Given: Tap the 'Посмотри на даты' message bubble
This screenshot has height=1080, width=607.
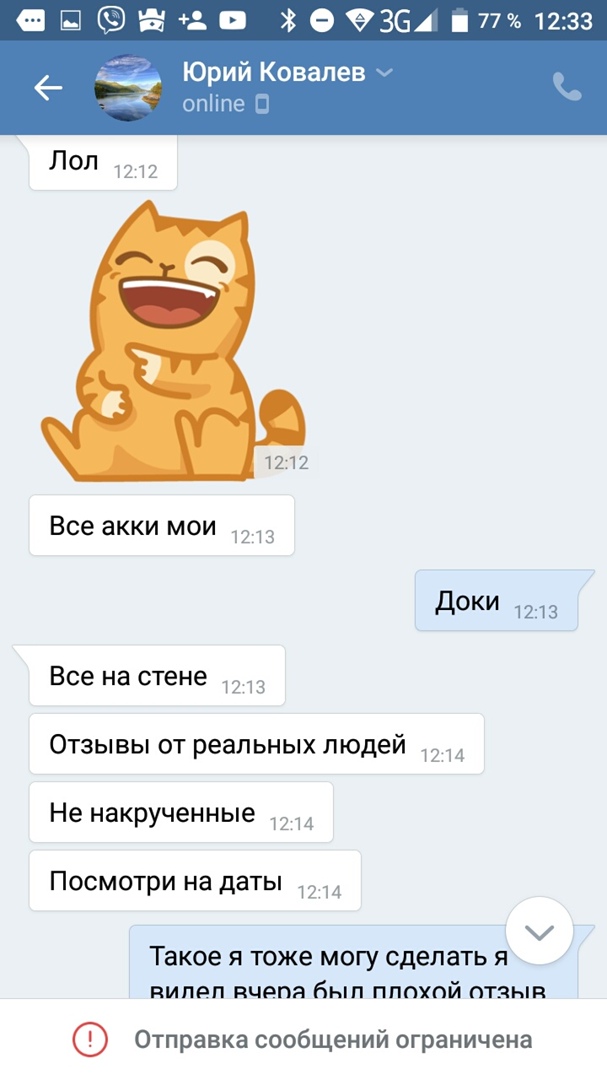Looking at the screenshot, I should coord(195,880).
